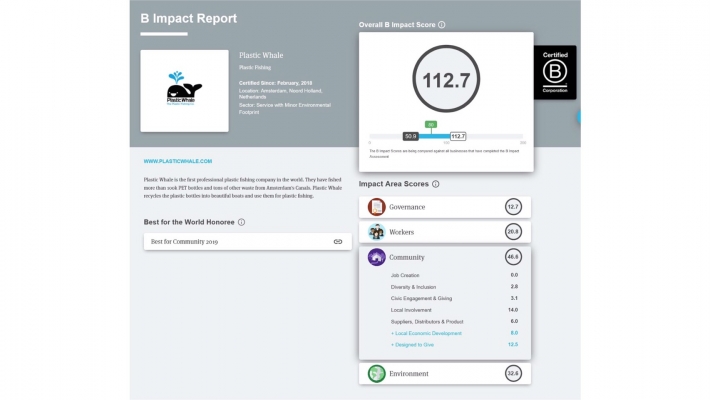Click the green Environment globe icon
This screenshot has height=400, width=710.
tap(377, 374)
